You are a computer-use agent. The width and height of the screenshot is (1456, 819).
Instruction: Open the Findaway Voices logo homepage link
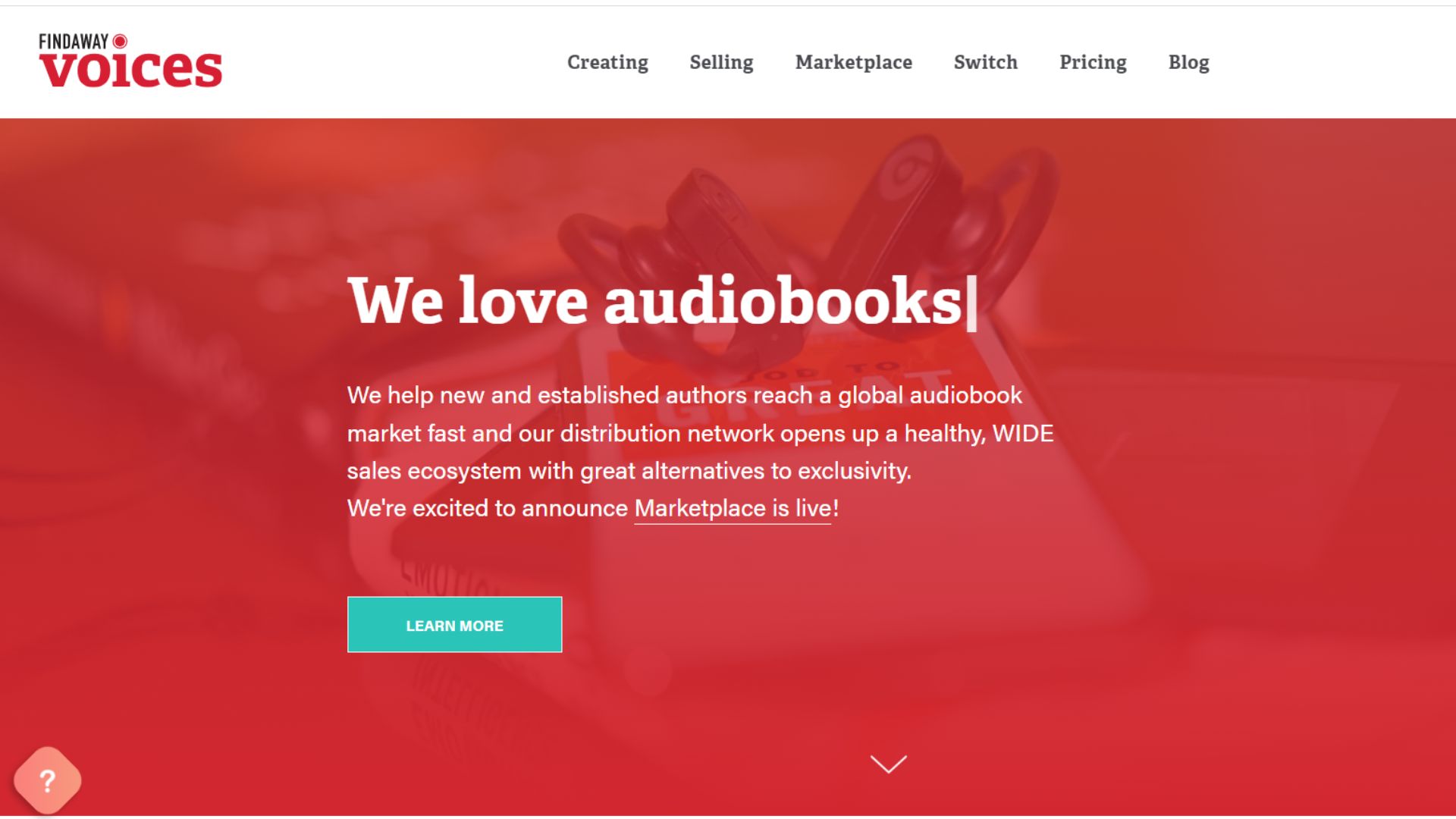point(130,61)
